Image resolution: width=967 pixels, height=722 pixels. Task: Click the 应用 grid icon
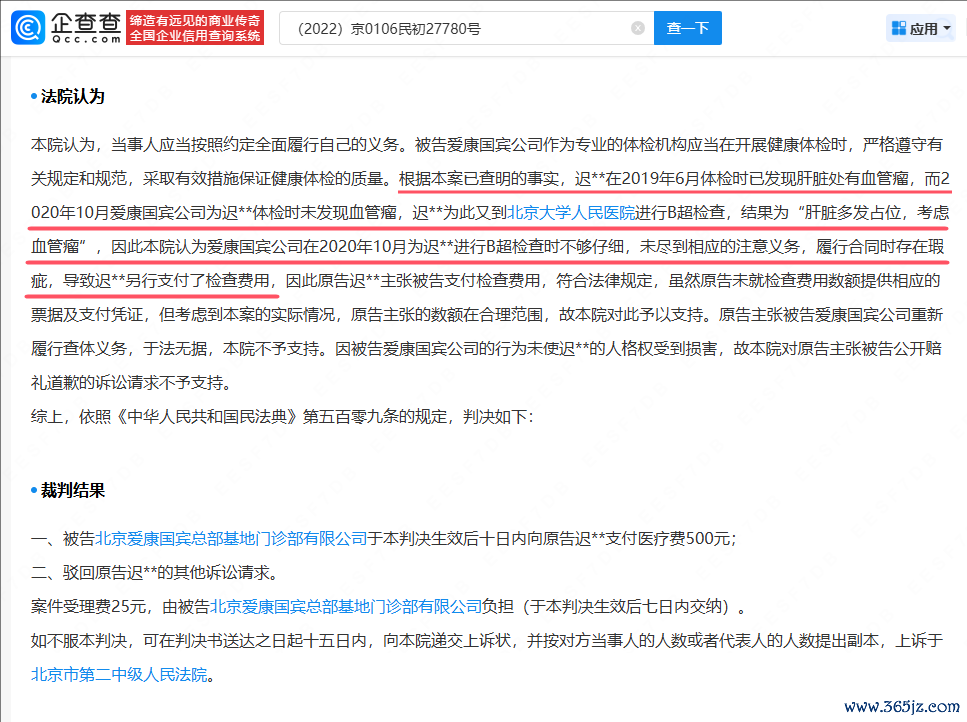899,28
